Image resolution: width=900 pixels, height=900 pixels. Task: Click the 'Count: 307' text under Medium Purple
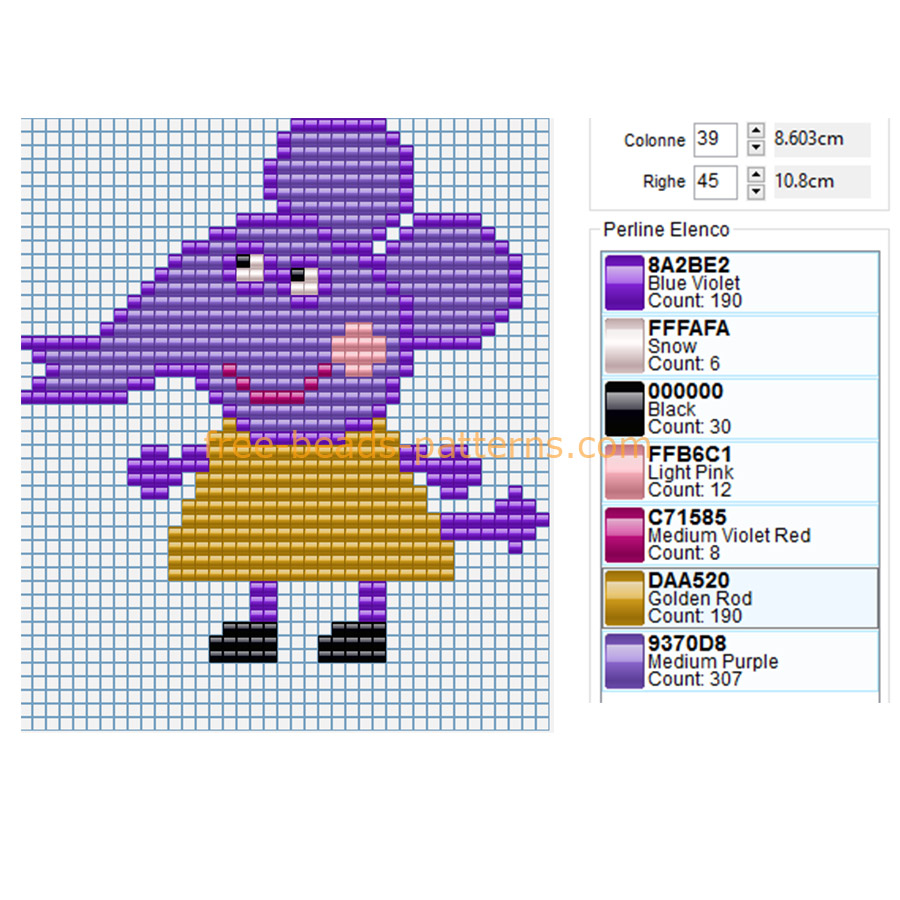coord(695,680)
